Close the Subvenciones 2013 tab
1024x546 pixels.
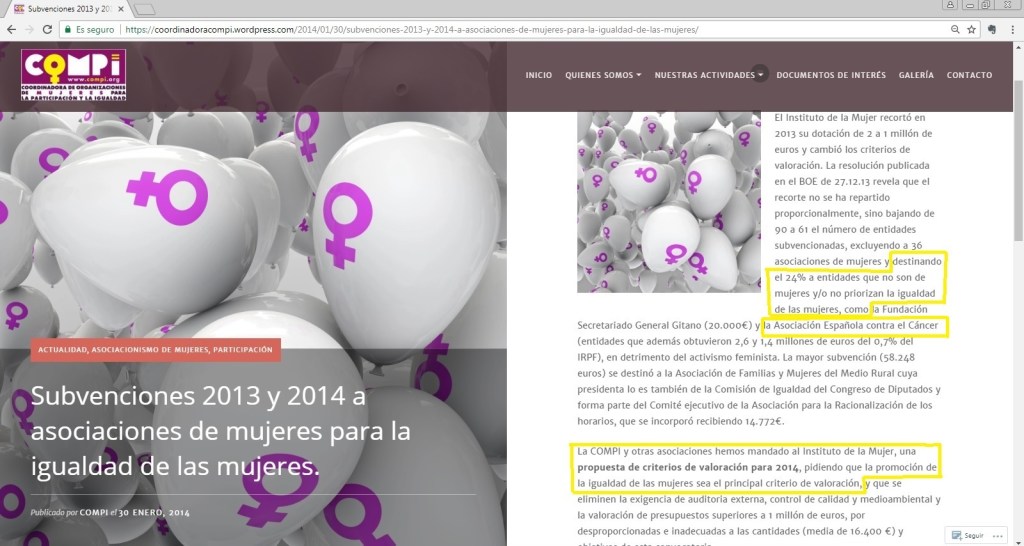pyautogui.click(x=121, y=9)
